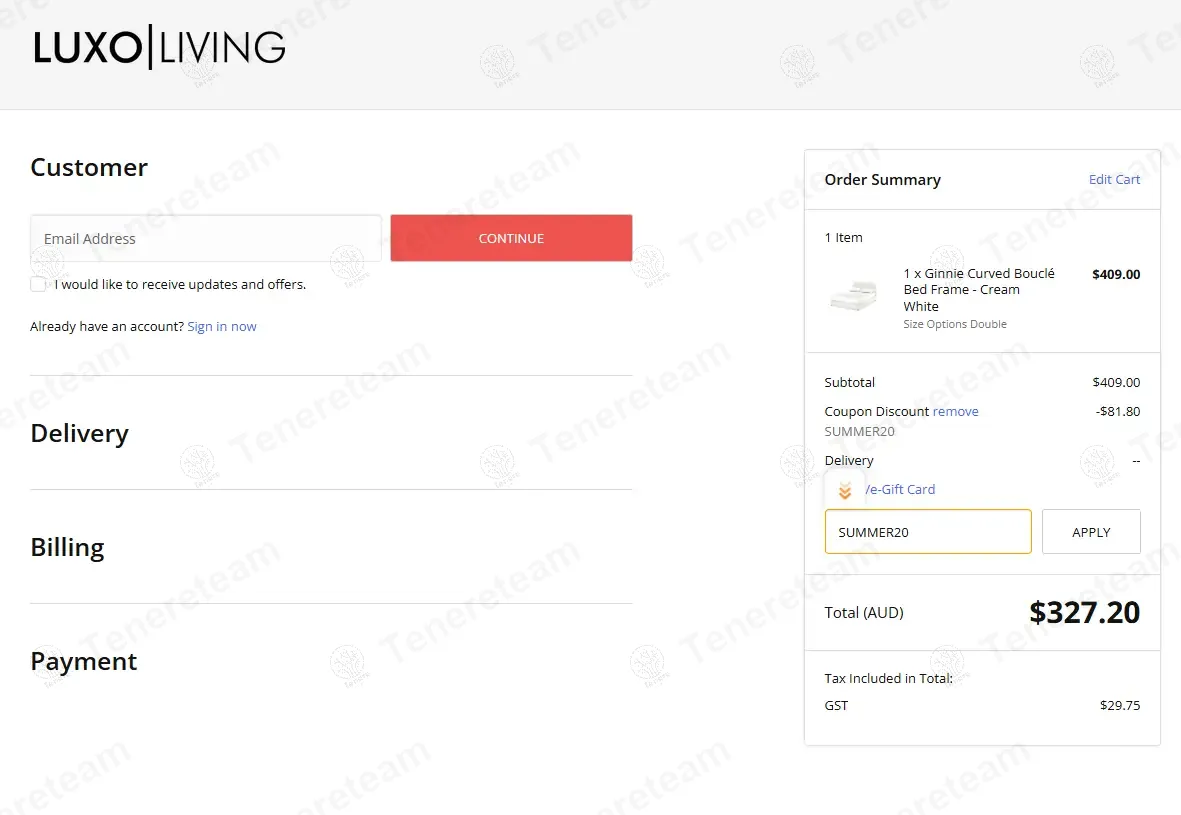Open the e-Gift Card link
This screenshot has width=1181, height=815.
900,489
